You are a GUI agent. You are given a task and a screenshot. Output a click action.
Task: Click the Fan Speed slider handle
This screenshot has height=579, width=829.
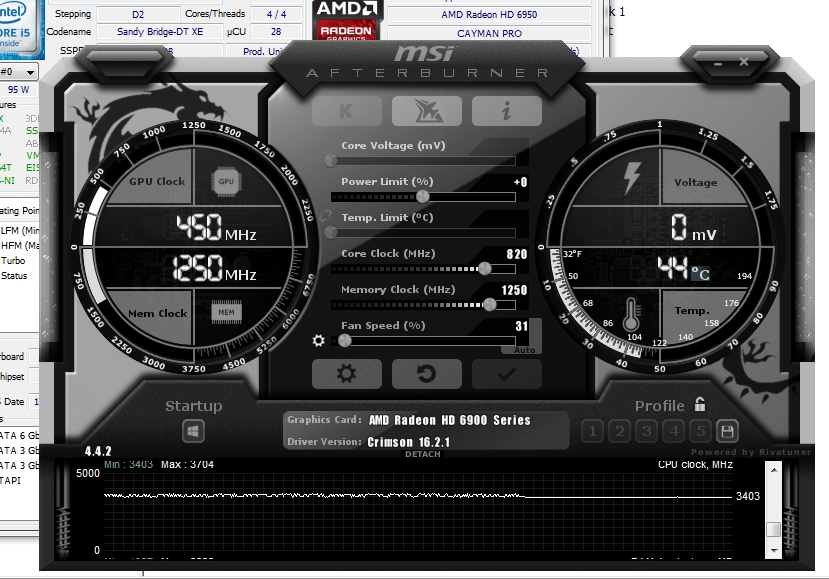tap(345, 341)
